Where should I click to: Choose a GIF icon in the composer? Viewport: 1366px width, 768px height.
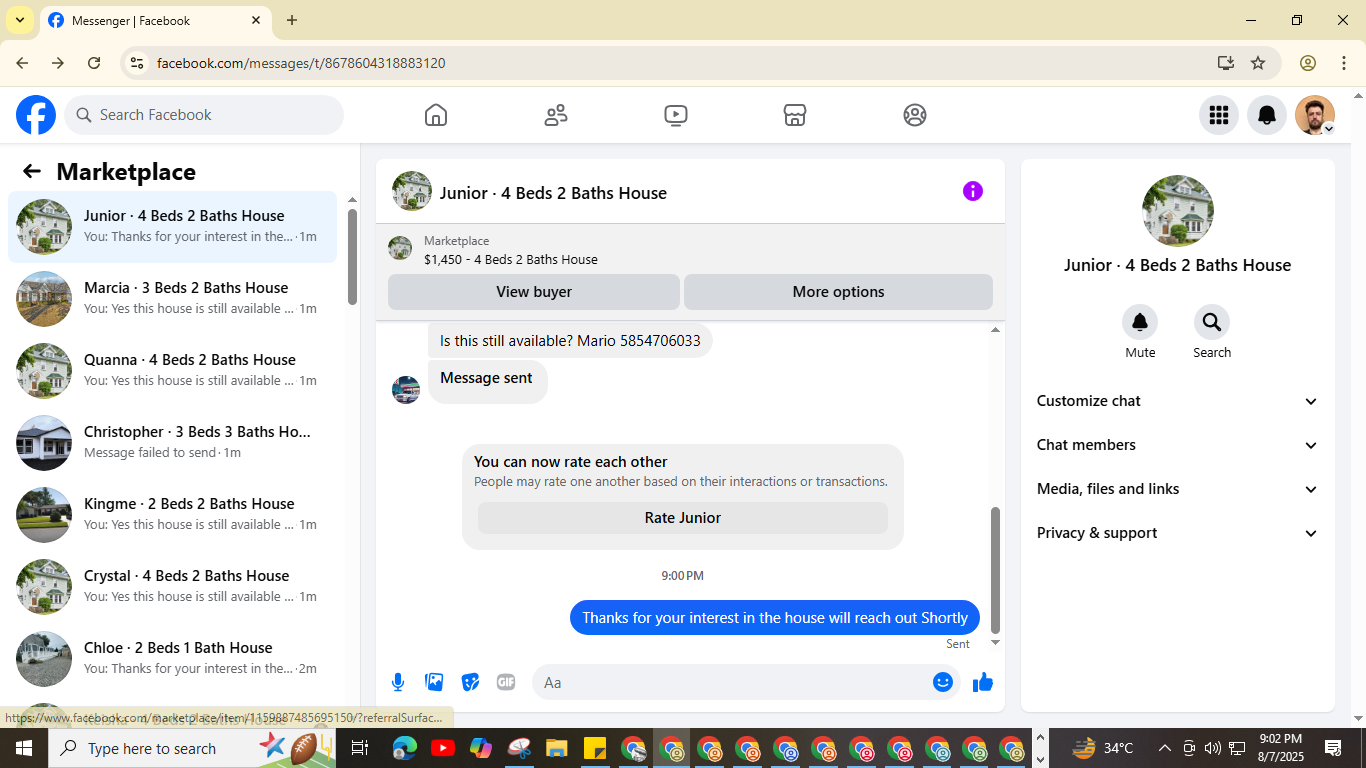point(506,682)
